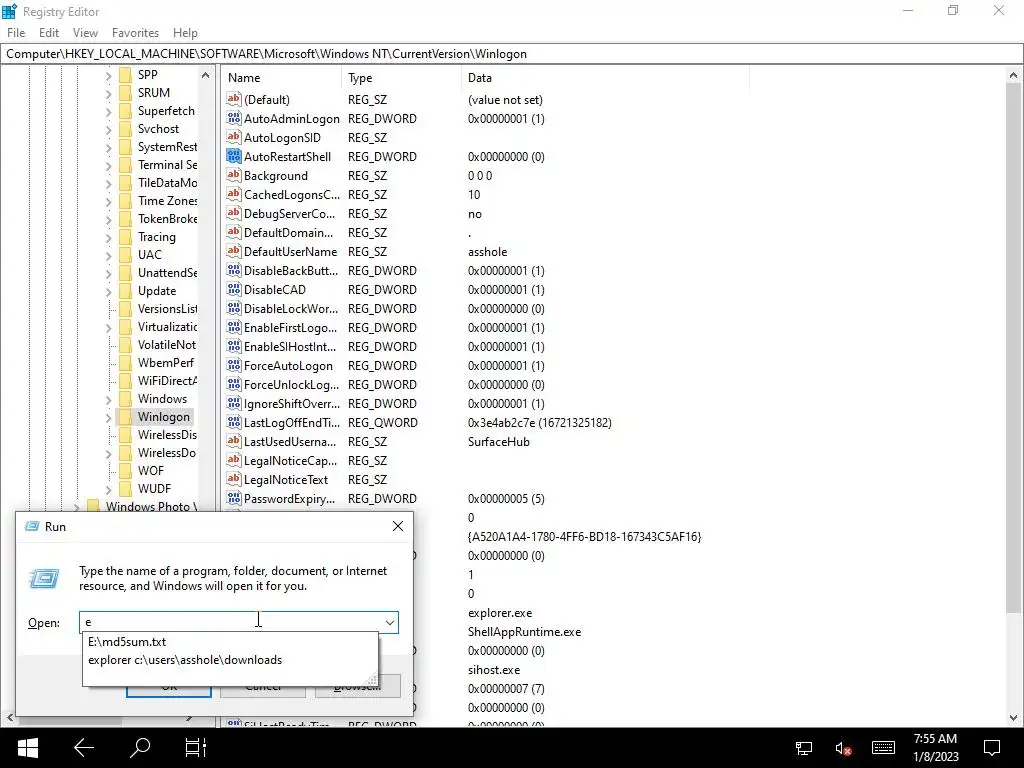Expand the Superfetch tree node
Image resolution: width=1024 pixels, height=768 pixels.
coord(108,112)
